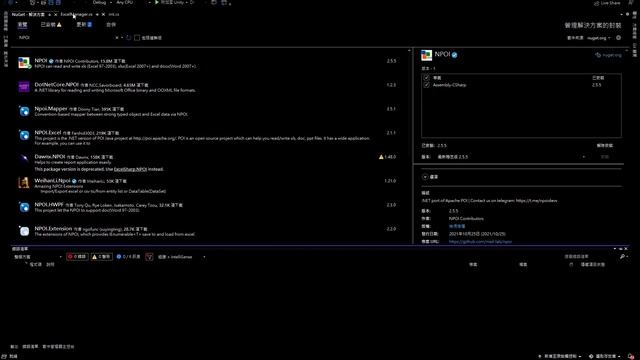Select the Dawnx.NPOI package icon
640x360 pixels.
pyautogui.click(x=24, y=158)
